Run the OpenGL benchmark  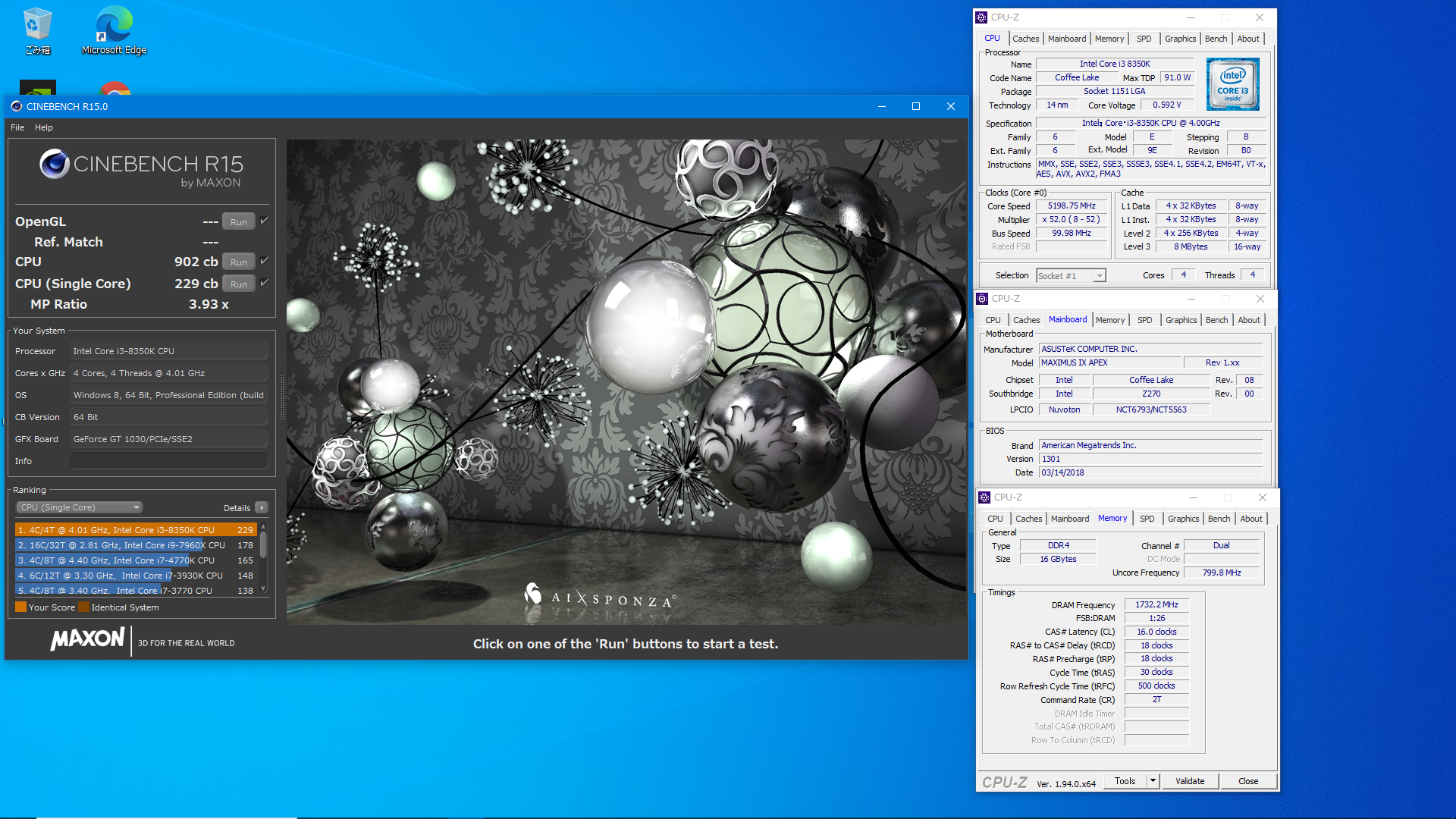[239, 221]
